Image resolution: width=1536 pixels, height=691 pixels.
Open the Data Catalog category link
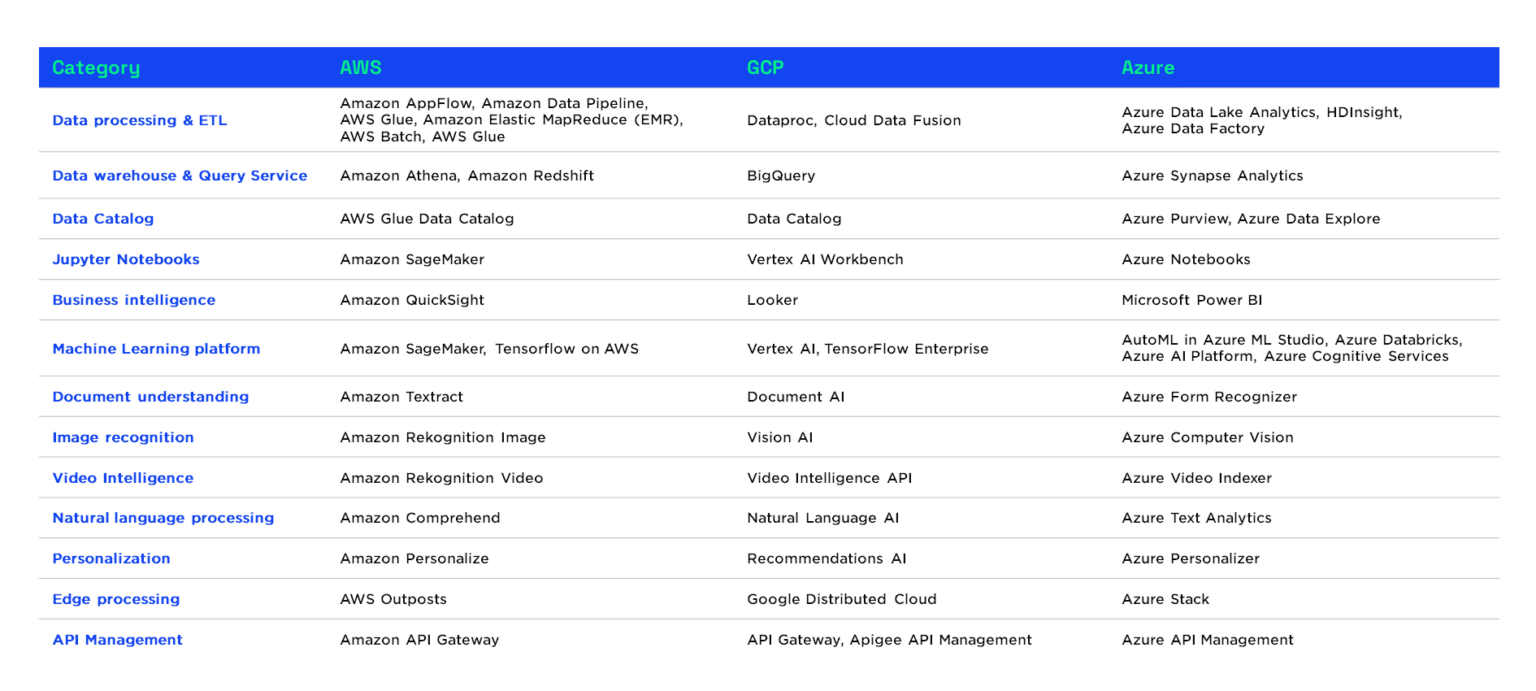(x=102, y=218)
